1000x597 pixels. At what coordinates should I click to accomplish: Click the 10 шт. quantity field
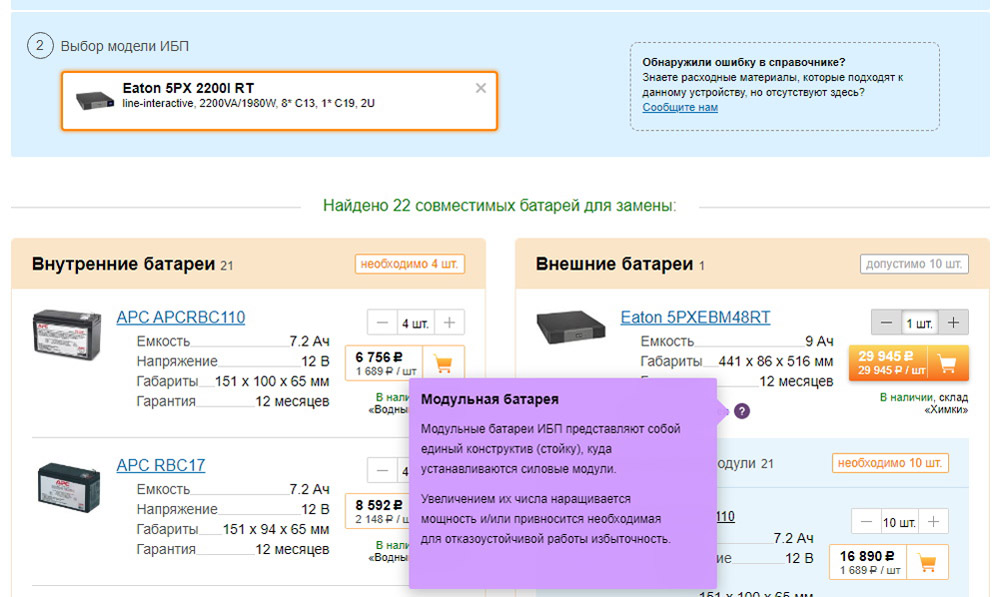click(x=900, y=522)
